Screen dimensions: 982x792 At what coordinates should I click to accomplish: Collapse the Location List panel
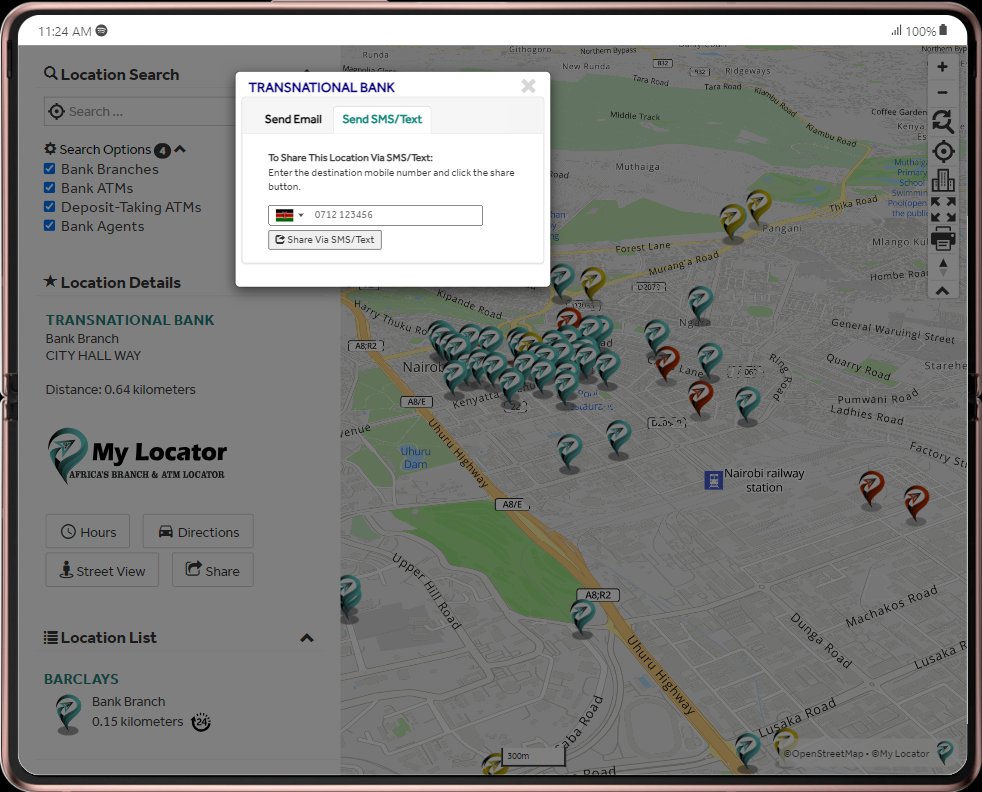click(x=307, y=638)
